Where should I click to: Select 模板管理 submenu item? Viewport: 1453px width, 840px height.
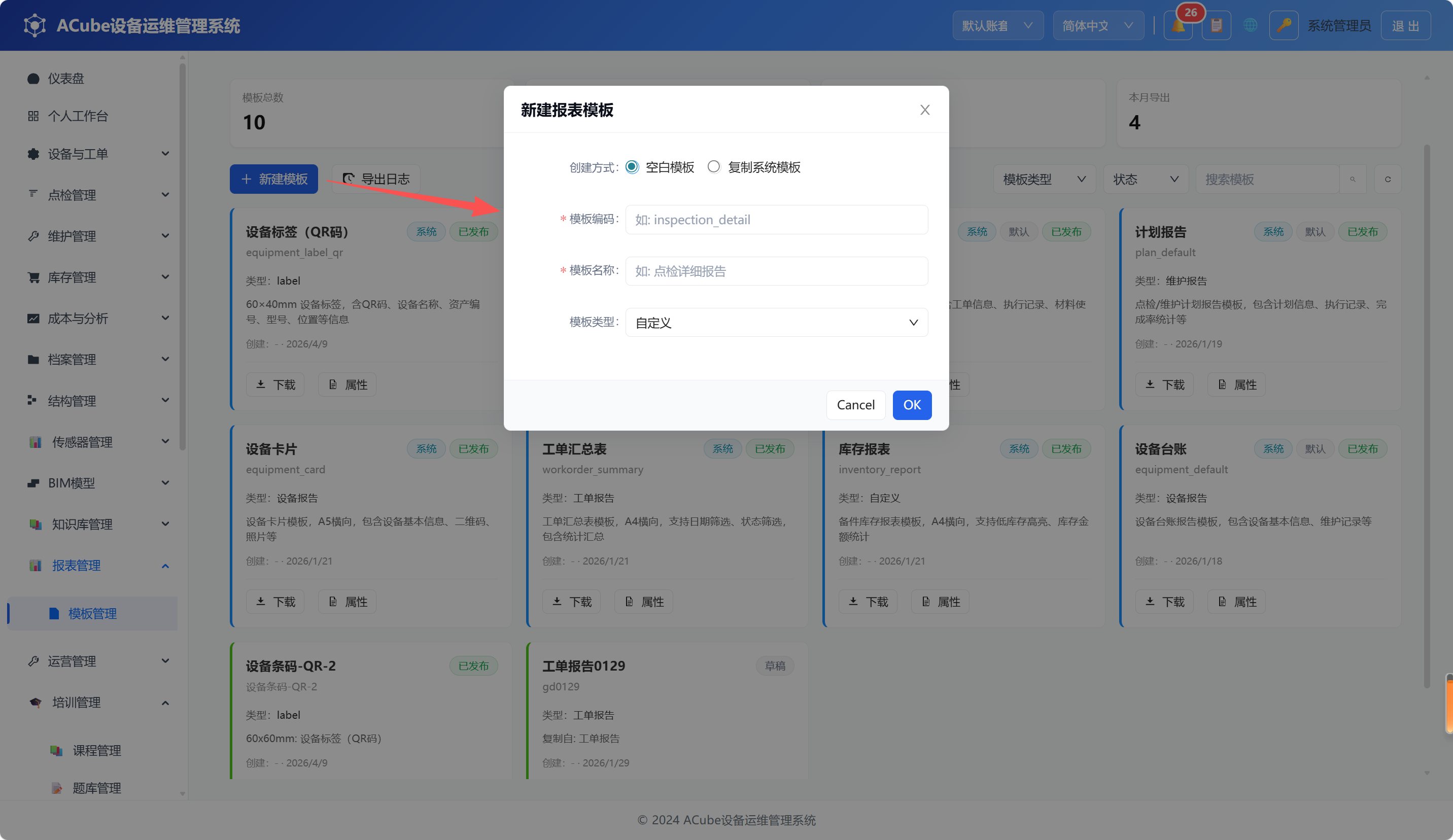[x=92, y=613]
